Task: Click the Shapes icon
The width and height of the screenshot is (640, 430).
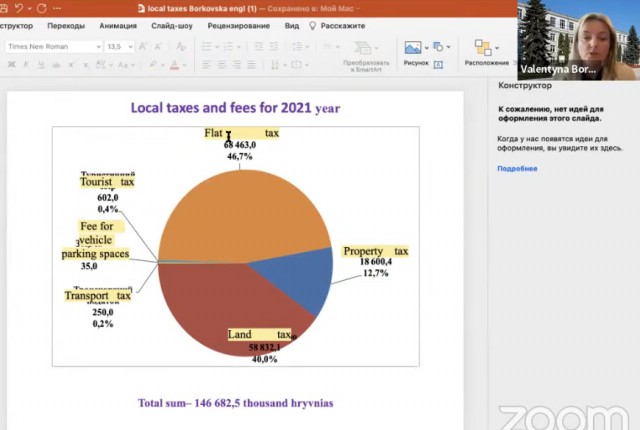Action: click(438, 47)
